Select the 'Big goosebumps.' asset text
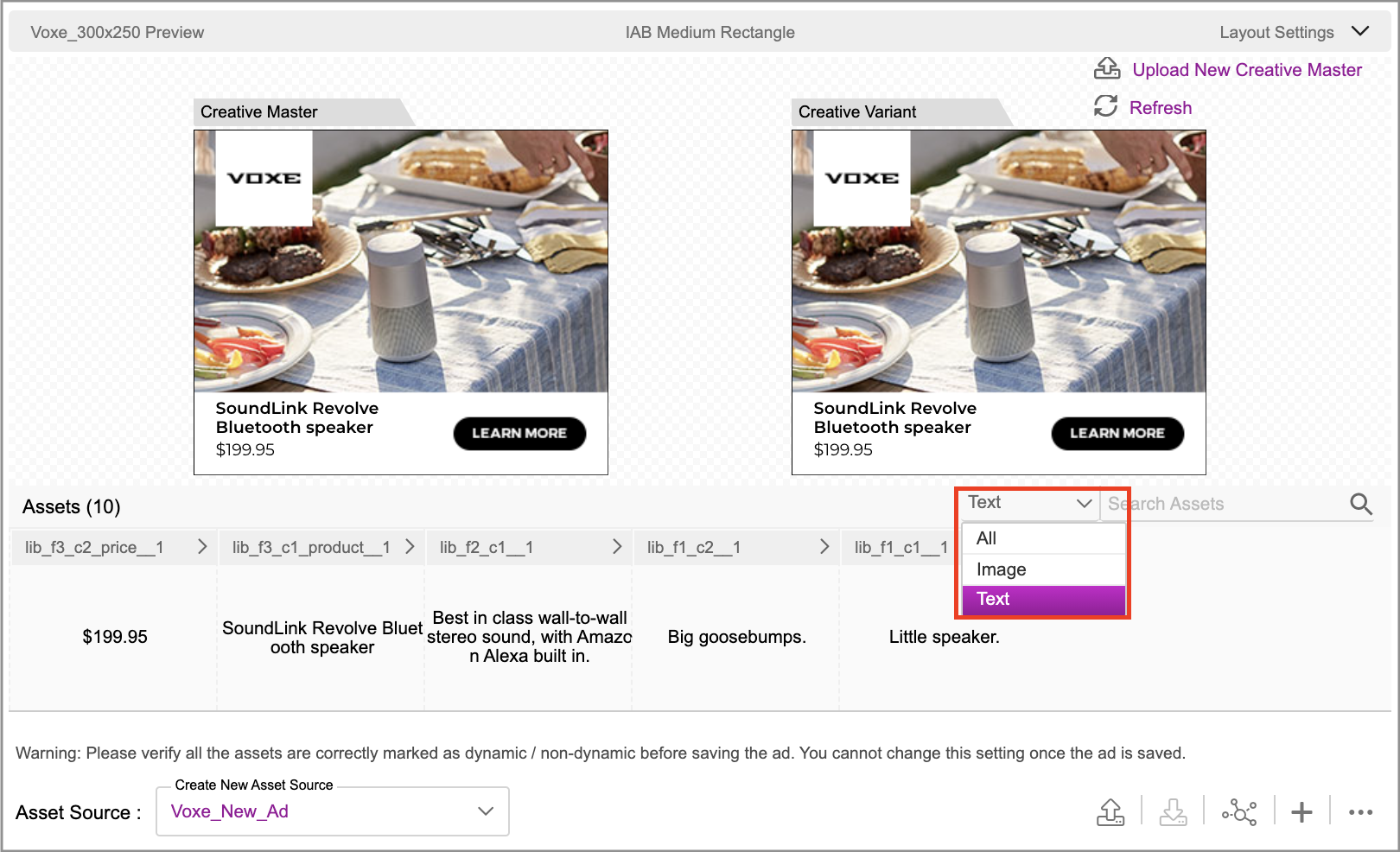Viewport: 1400px width, 852px height. pos(737,637)
